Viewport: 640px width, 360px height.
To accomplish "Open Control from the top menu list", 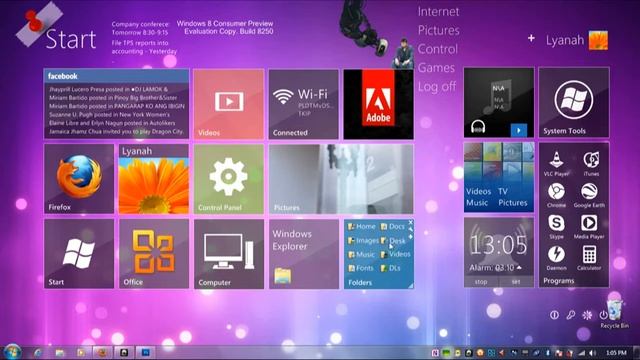I will pos(438,49).
